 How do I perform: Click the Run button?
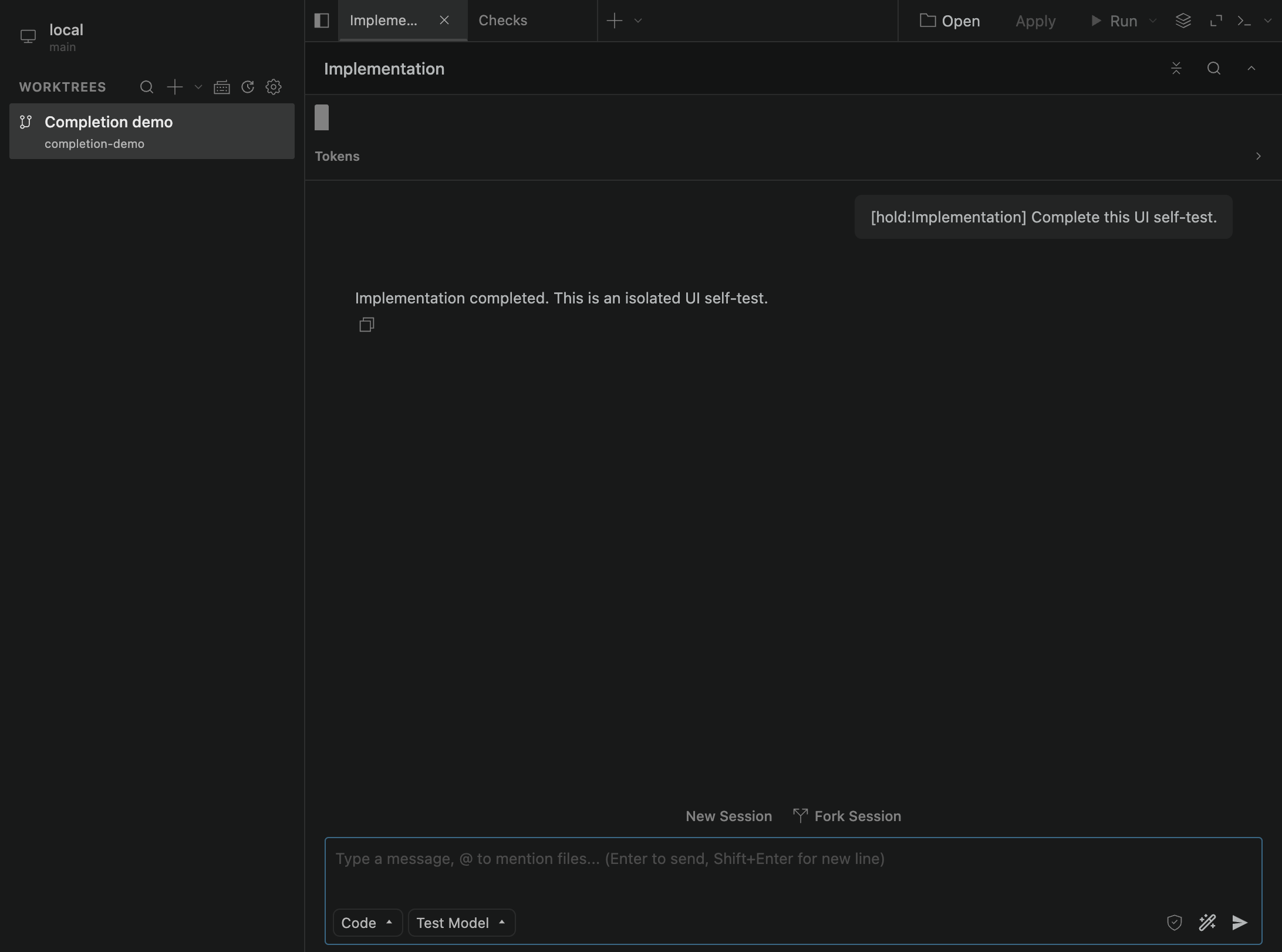tap(1114, 21)
